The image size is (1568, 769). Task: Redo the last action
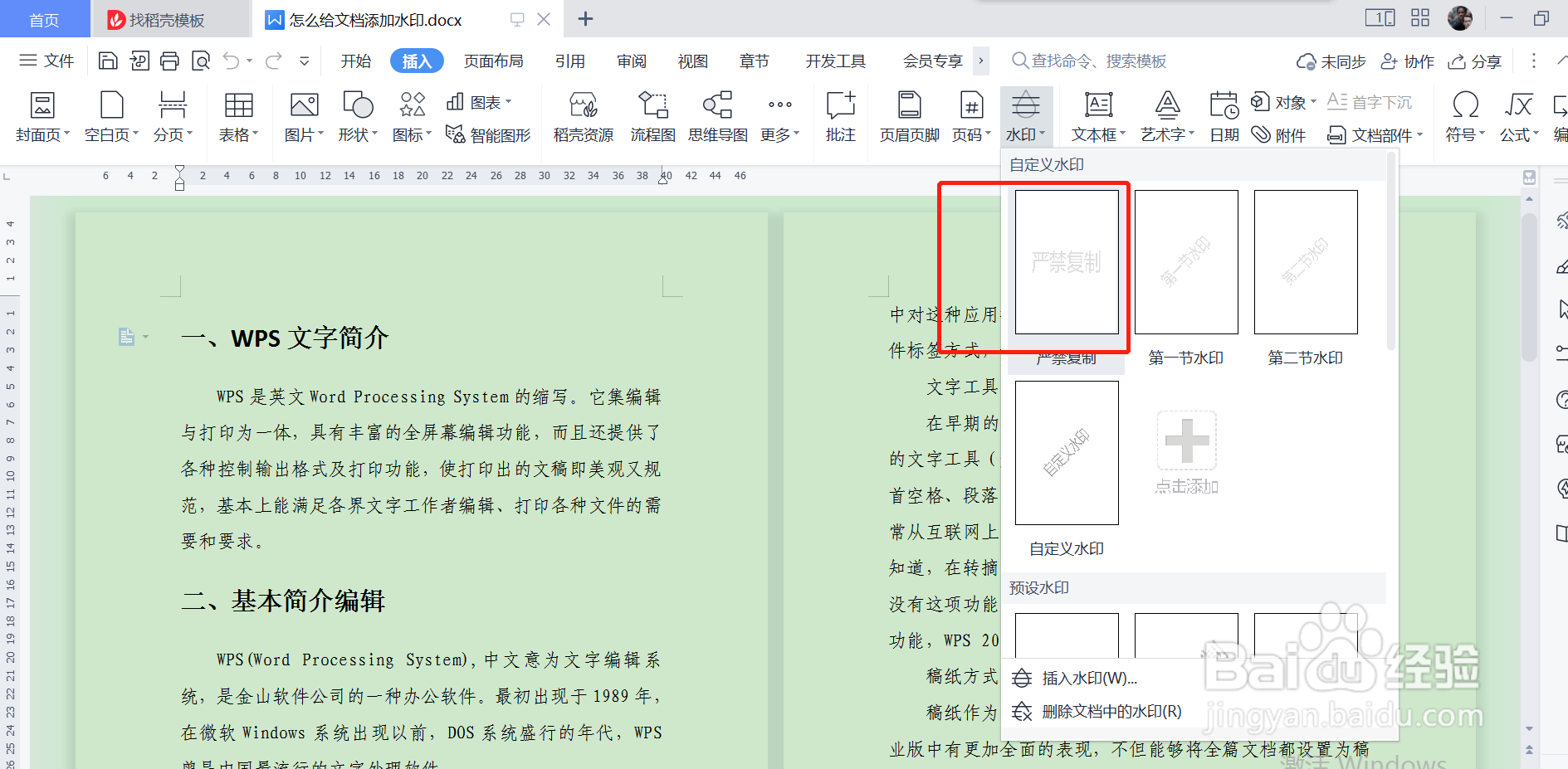click(273, 61)
